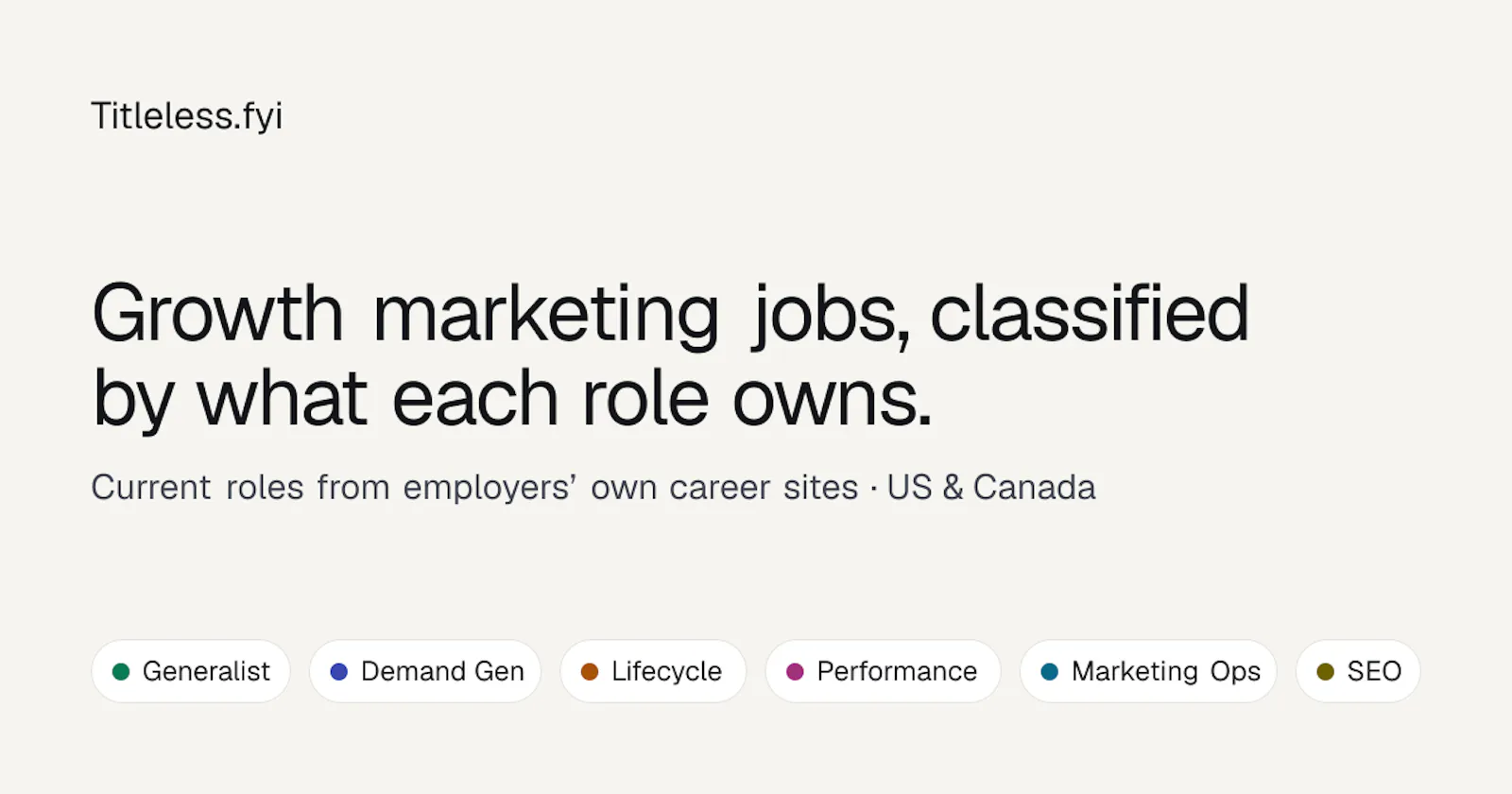Choose the Lifecycle category pill
Image resolution: width=1512 pixels, height=794 pixels.
pyautogui.click(x=653, y=671)
